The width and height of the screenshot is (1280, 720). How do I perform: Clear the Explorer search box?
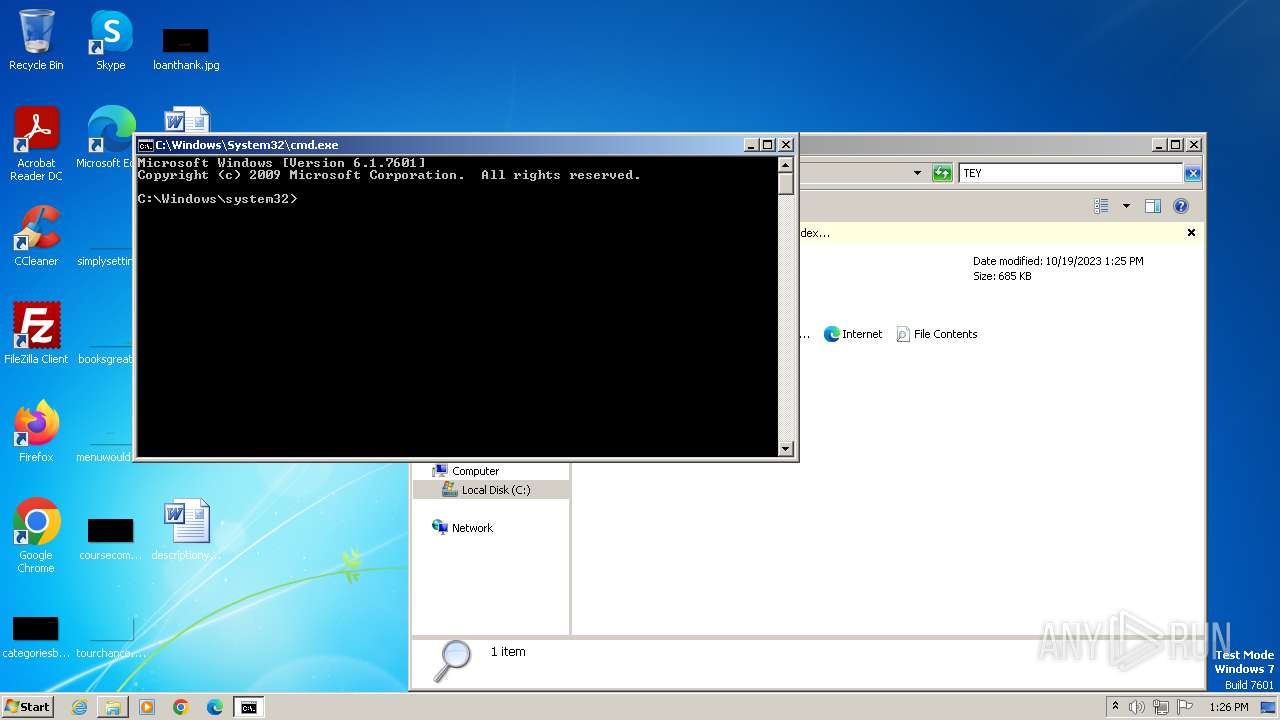click(x=1192, y=173)
